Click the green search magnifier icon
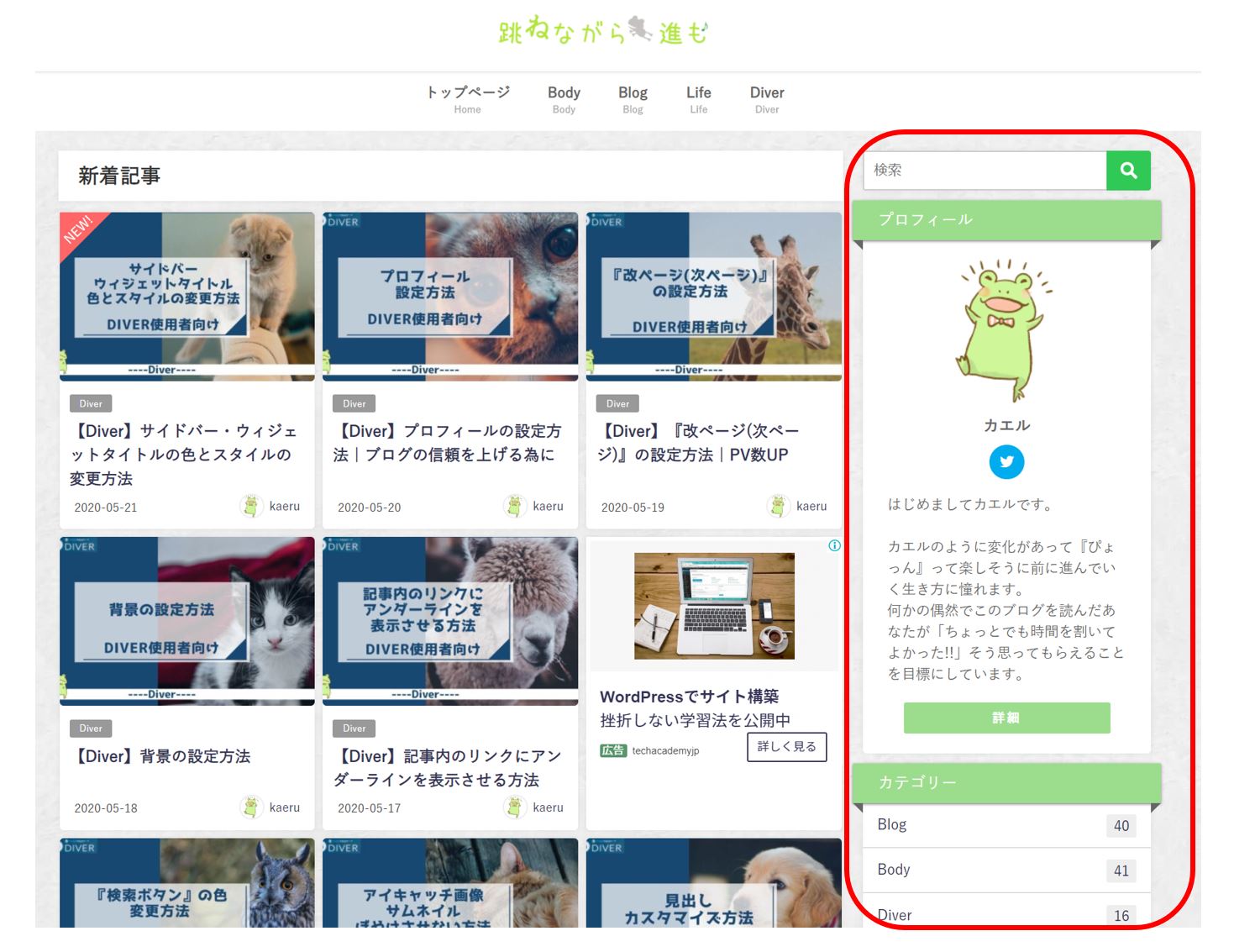The image size is (1234, 952). point(1128,171)
